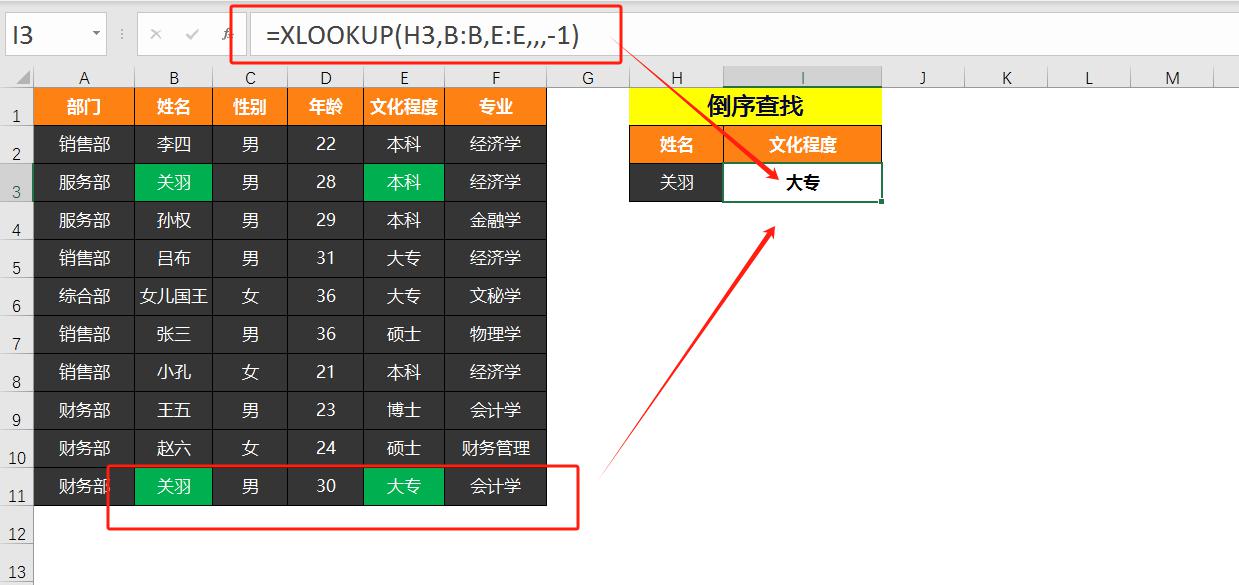The width and height of the screenshot is (1239, 585).
Task: Select column A header
Action: [x=84, y=78]
